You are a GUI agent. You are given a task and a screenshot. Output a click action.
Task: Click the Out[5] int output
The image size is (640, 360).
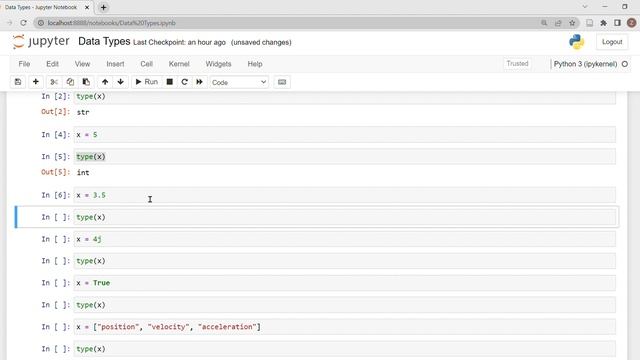83,173
